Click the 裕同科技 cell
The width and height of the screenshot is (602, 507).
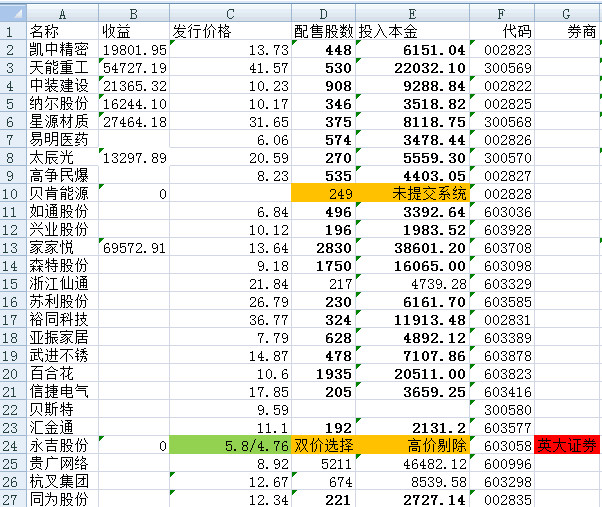[63, 319]
